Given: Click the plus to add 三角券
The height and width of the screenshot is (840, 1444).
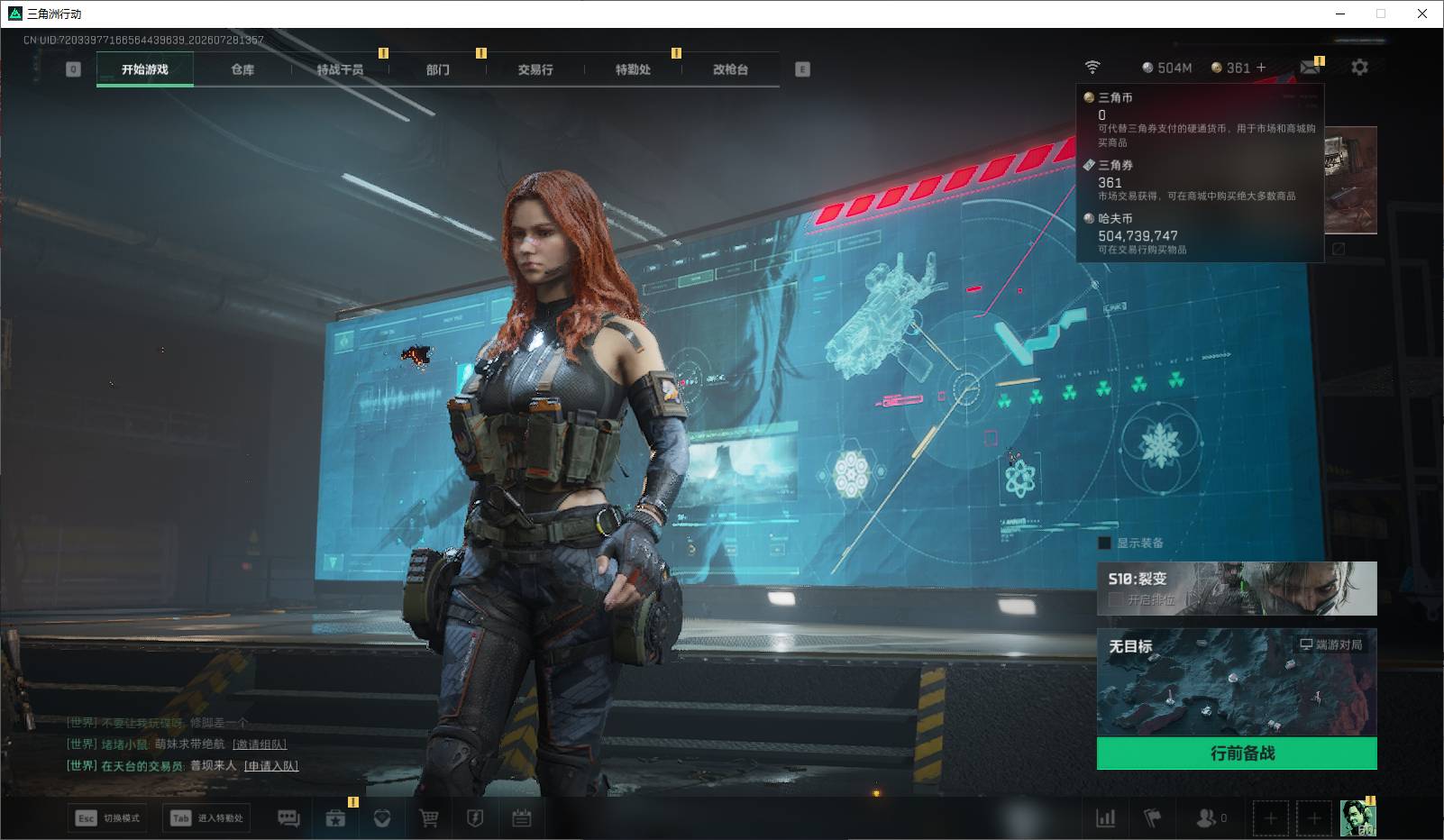Looking at the screenshot, I should (1261, 68).
